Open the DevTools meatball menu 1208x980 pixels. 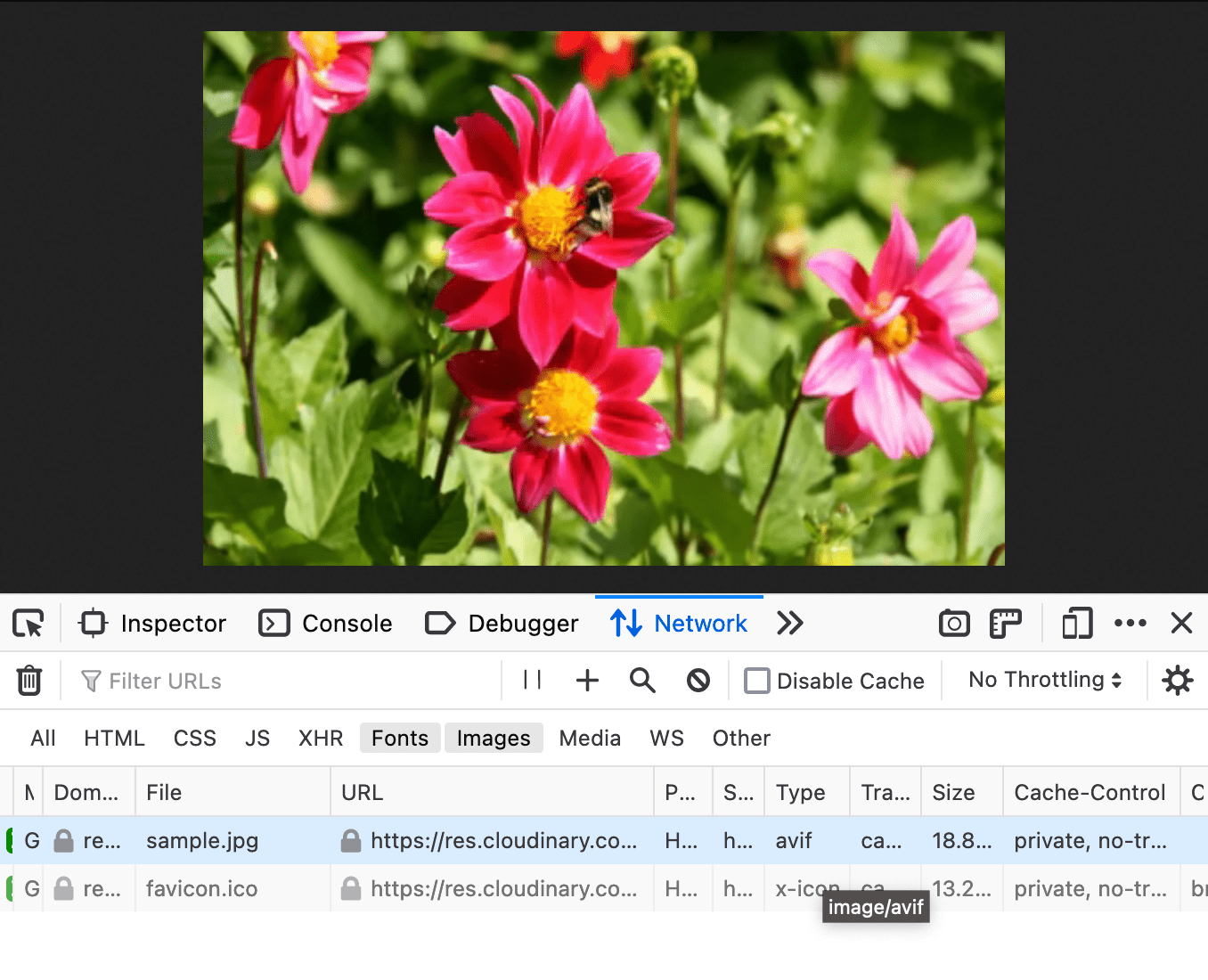point(1130,623)
